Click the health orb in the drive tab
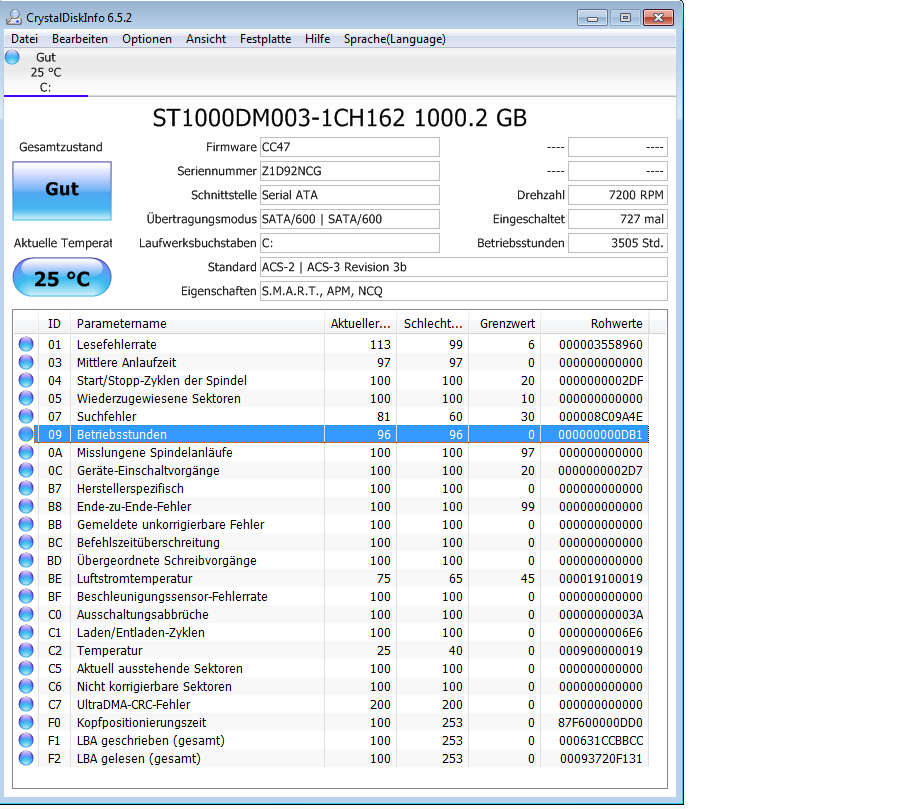The width and height of the screenshot is (913, 809). point(12,57)
